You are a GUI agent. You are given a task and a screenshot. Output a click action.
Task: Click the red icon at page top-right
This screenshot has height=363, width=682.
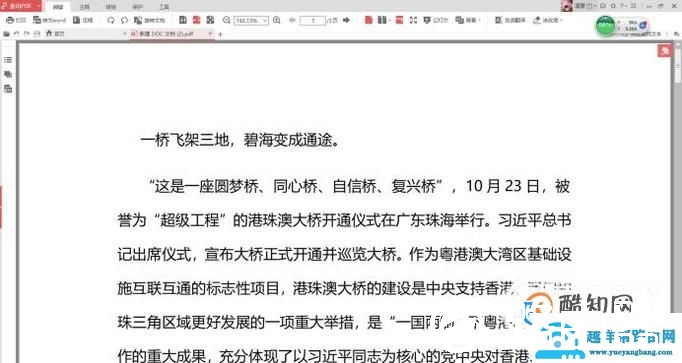[x=664, y=51]
